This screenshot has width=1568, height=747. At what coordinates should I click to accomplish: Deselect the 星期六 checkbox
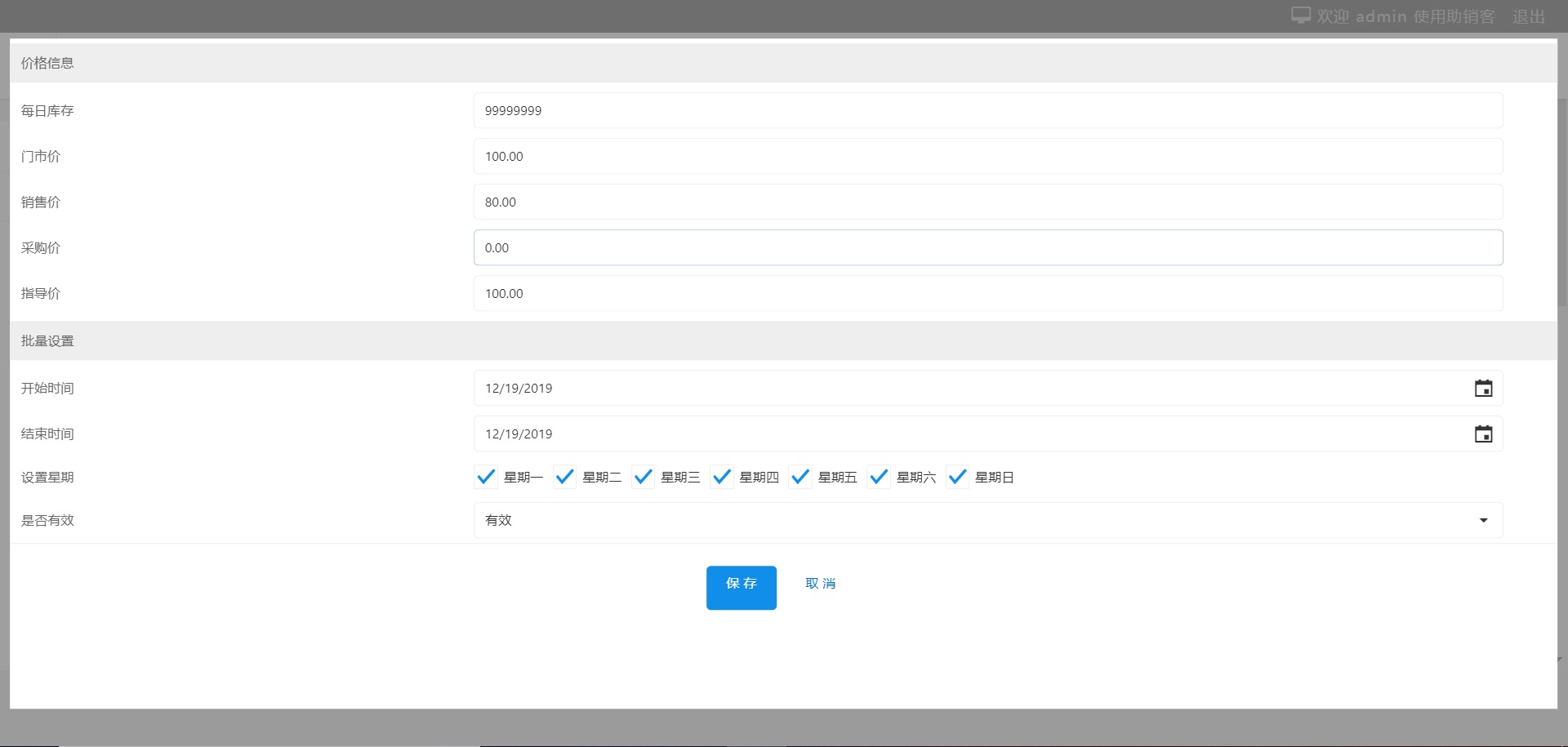tap(879, 477)
